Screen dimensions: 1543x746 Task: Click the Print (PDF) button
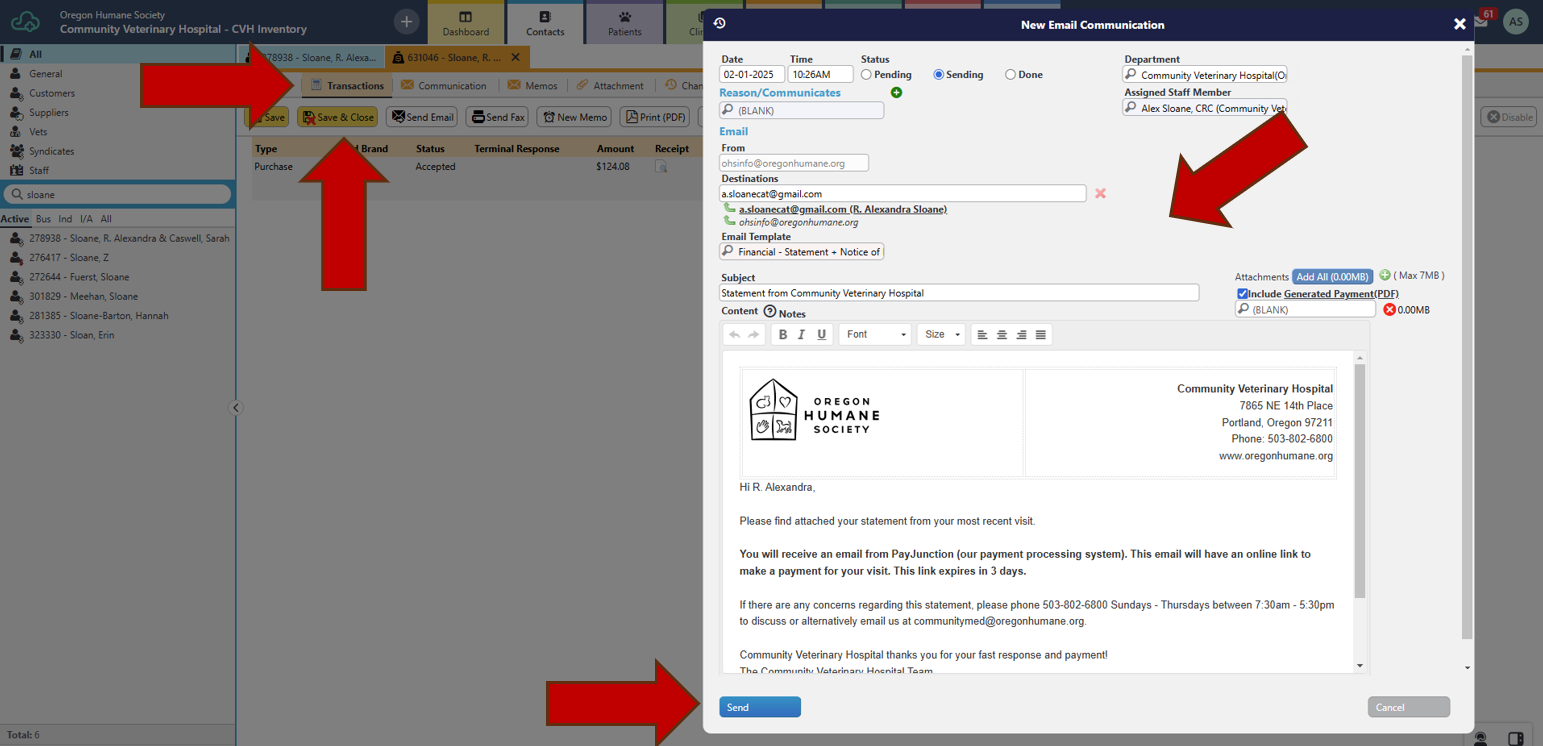coord(656,117)
